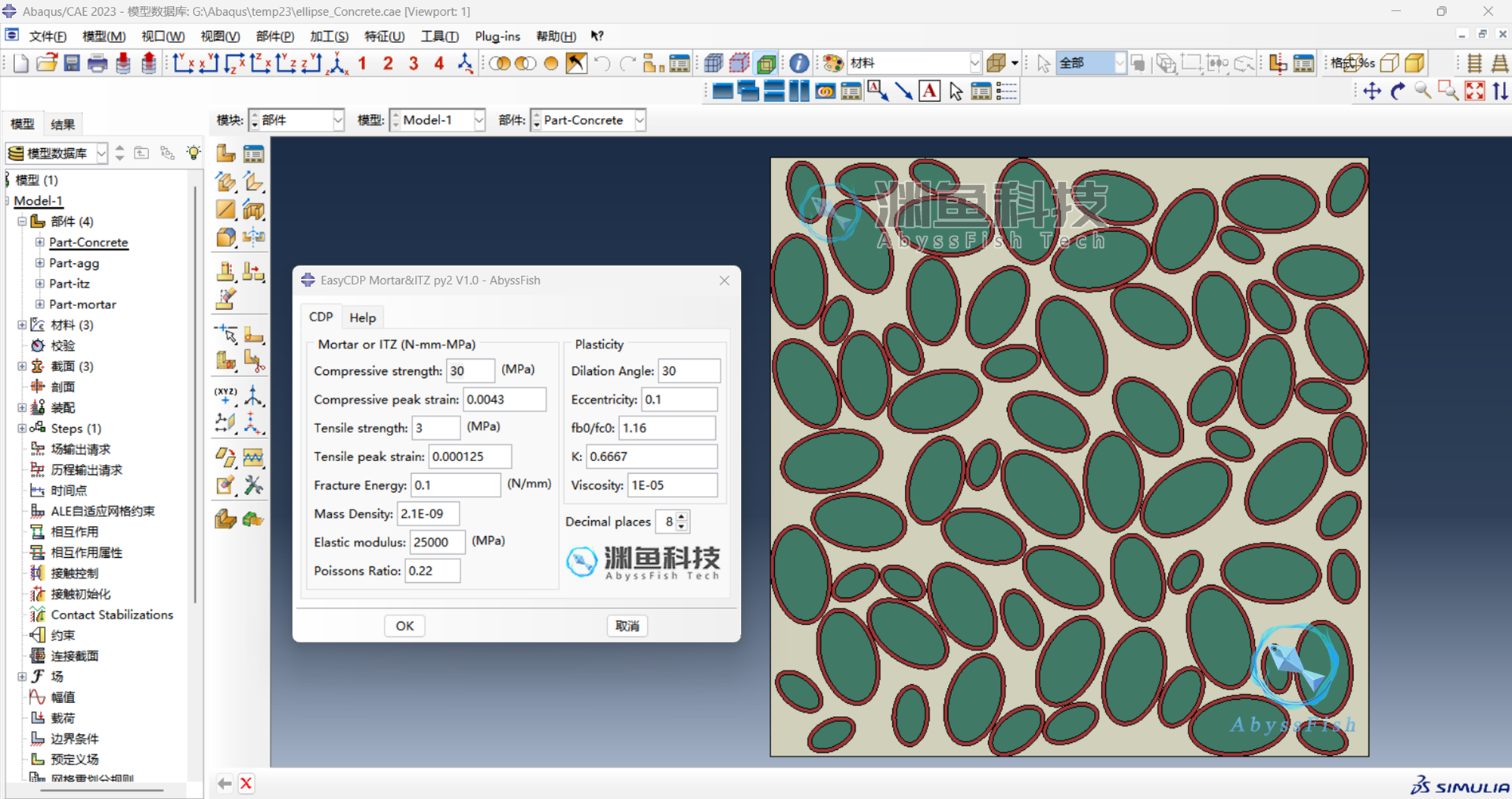Click the Create Part tool icon
This screenshot has height=799, width=1512.
click(225, 153)
